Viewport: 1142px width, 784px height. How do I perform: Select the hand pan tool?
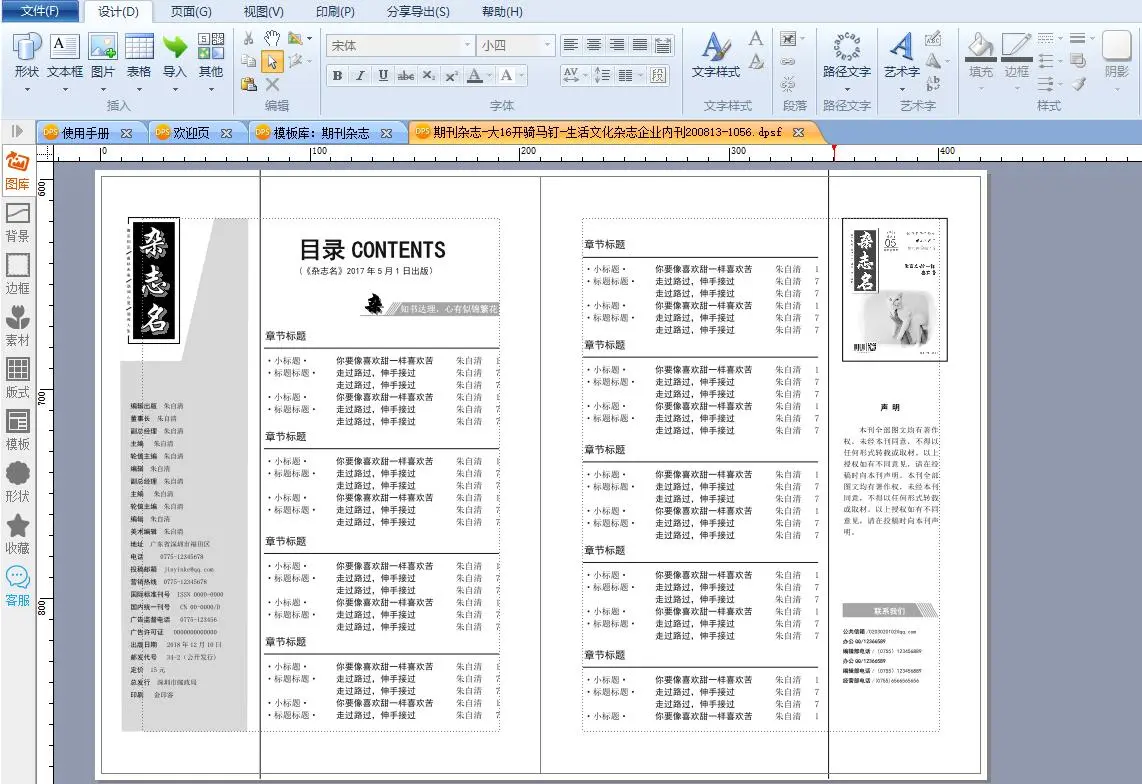[x=272, y=38]
